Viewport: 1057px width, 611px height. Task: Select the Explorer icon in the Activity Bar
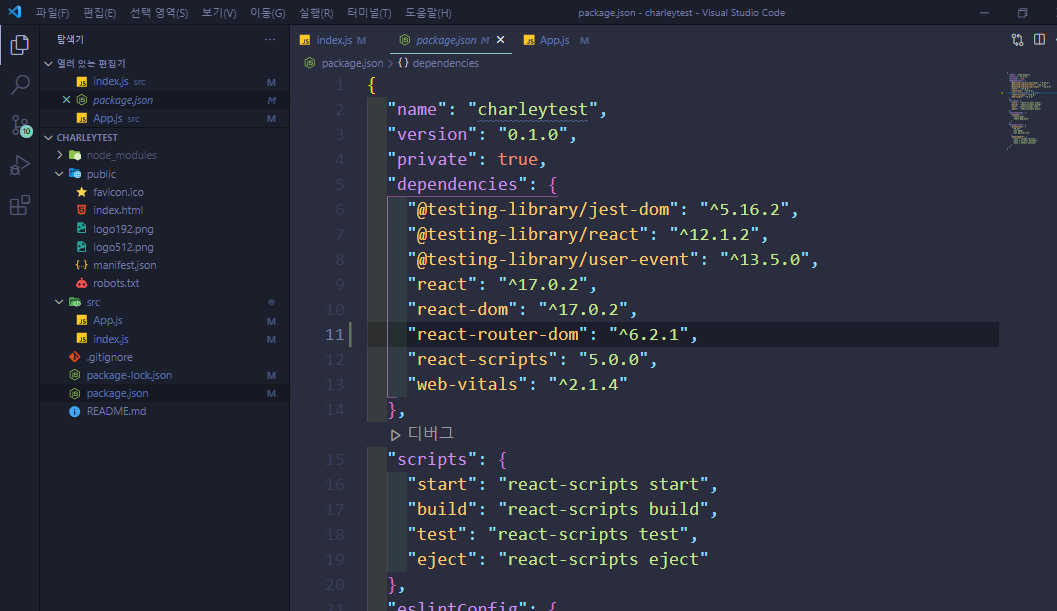[x=19, y=45]
